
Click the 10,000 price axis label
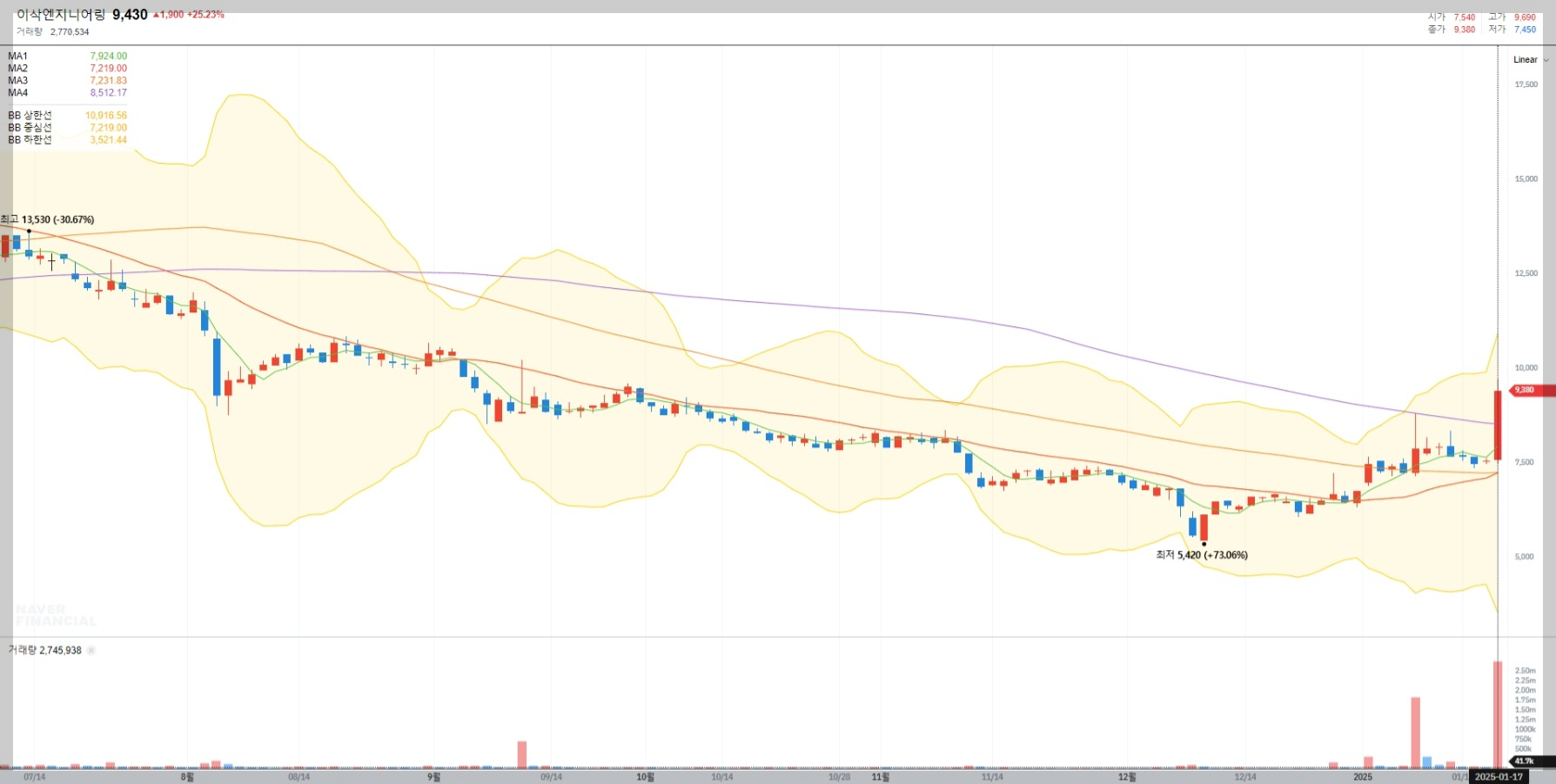pyautogui.click(x=1526, y=368)
